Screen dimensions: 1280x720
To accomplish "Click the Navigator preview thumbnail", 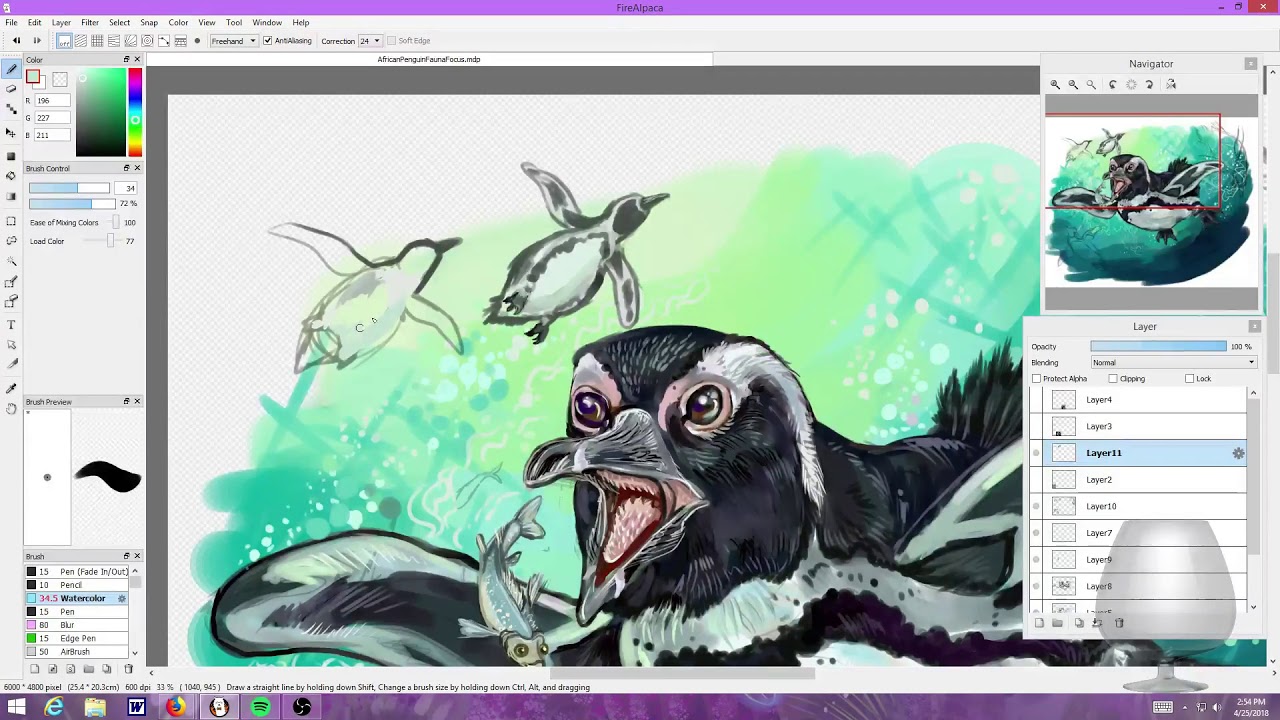I will click(1151, 203).
